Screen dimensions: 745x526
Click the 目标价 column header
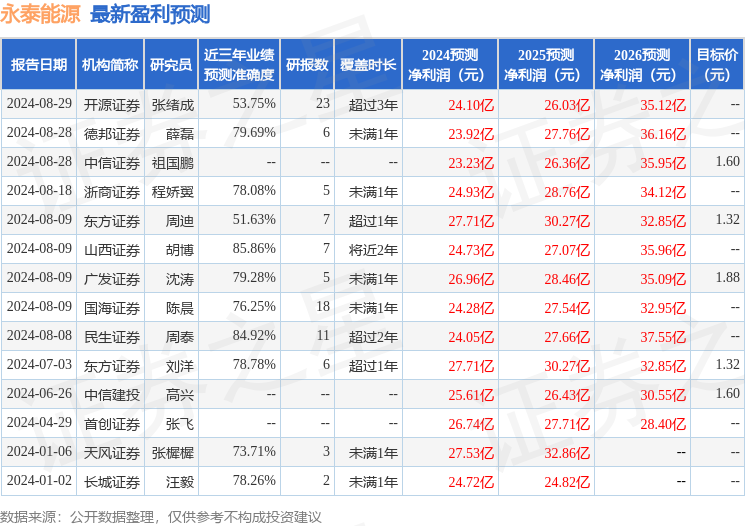[x=717, y=65]
